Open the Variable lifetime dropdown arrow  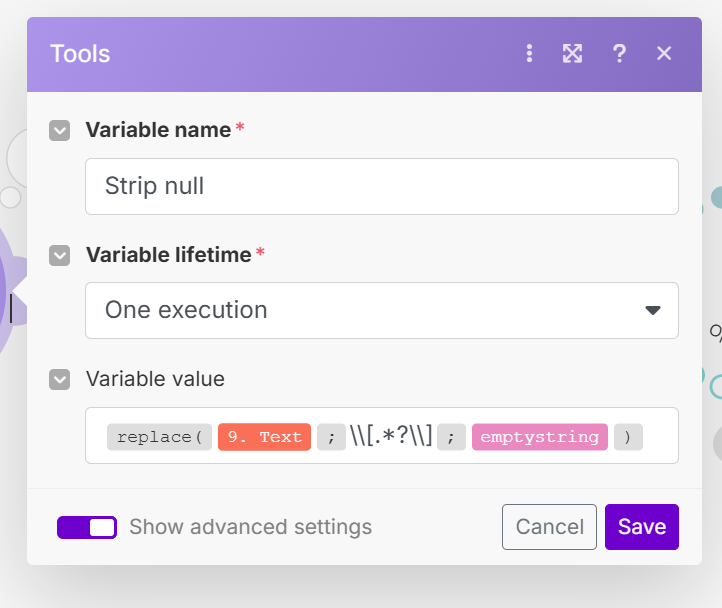tap(653, 310)
